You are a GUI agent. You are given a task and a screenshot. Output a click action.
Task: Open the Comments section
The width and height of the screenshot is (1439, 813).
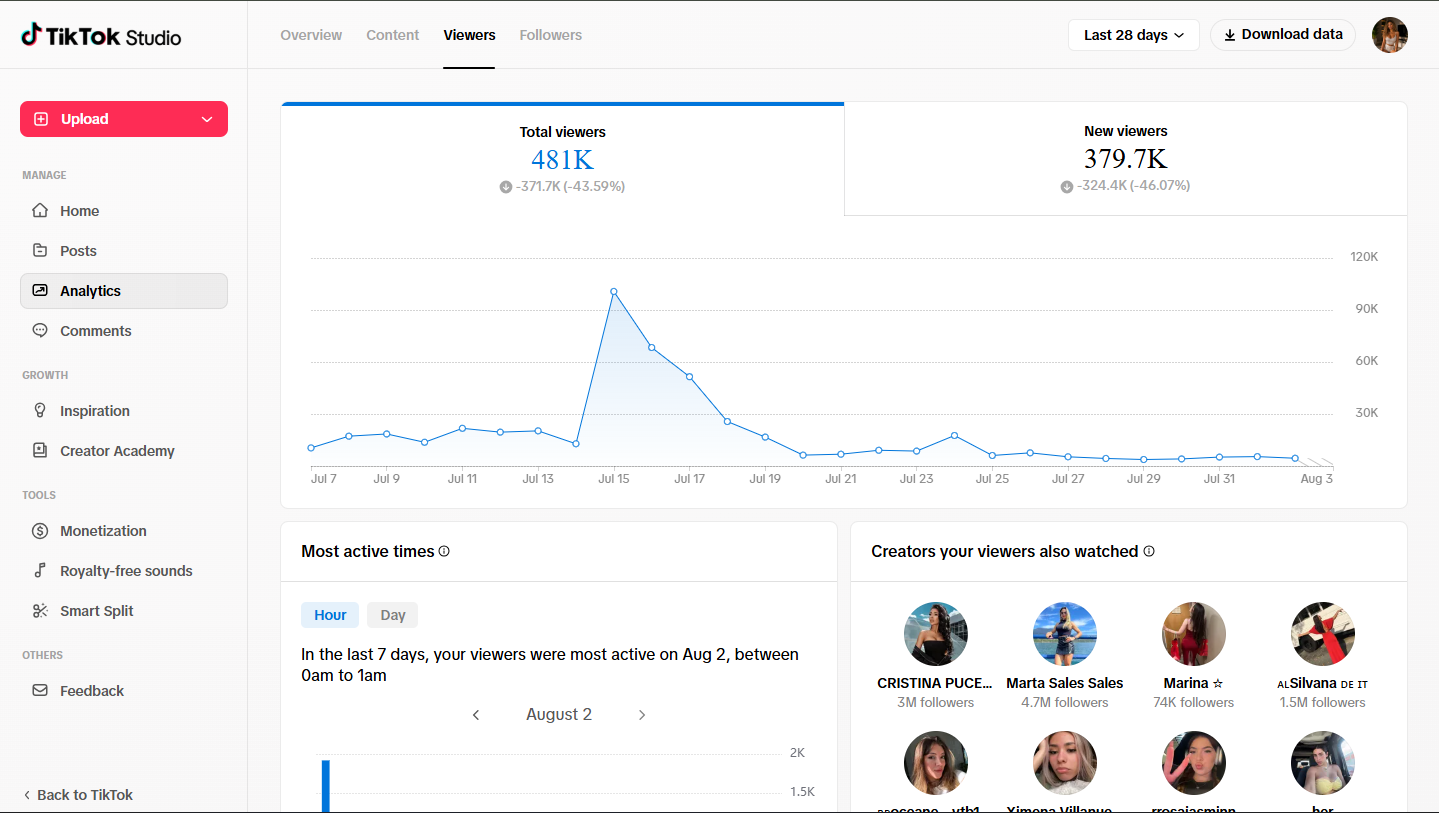[124, 331]
